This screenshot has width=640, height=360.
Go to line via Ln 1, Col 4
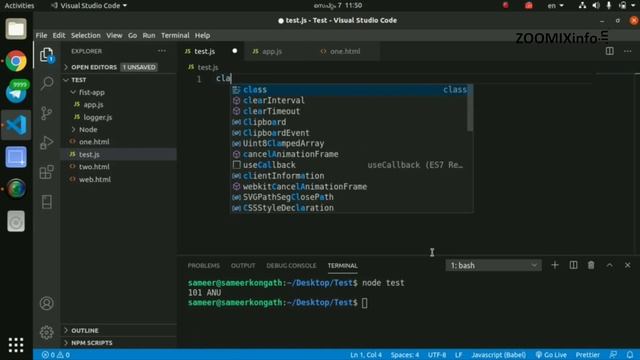366,355
